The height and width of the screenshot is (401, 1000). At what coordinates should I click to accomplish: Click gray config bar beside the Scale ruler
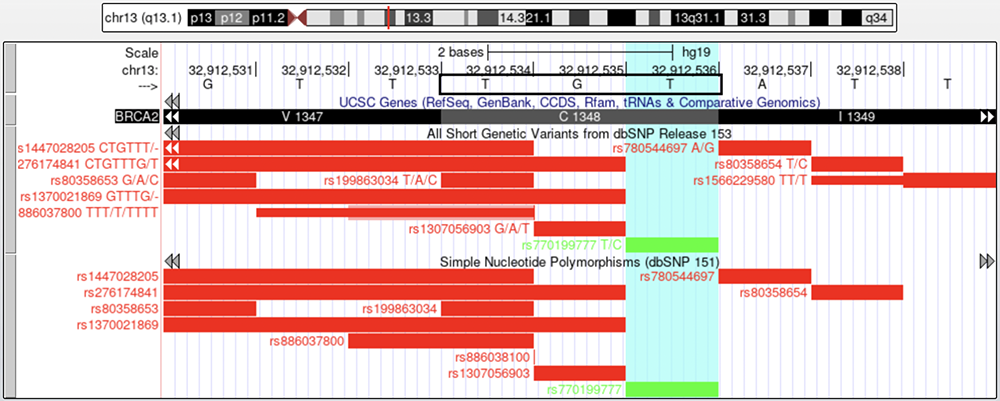(10, 68)
